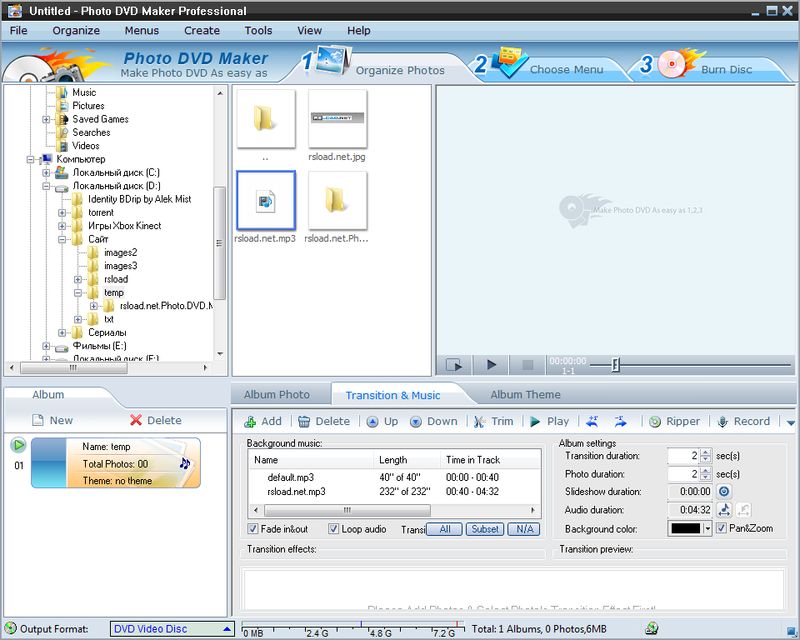
Task: Open the File menu
Action: 18,31
